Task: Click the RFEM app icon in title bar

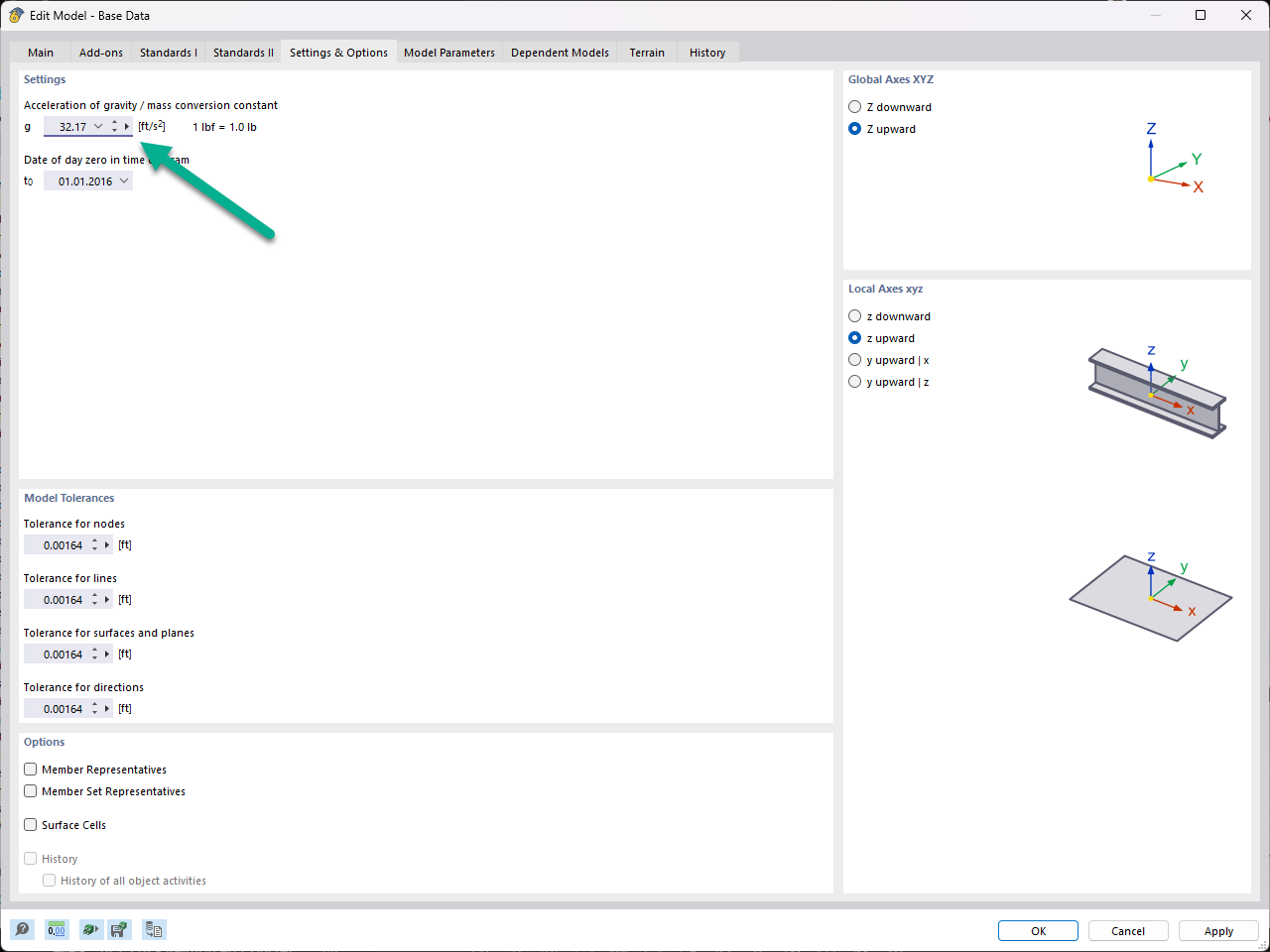Action: coord(16,15)
